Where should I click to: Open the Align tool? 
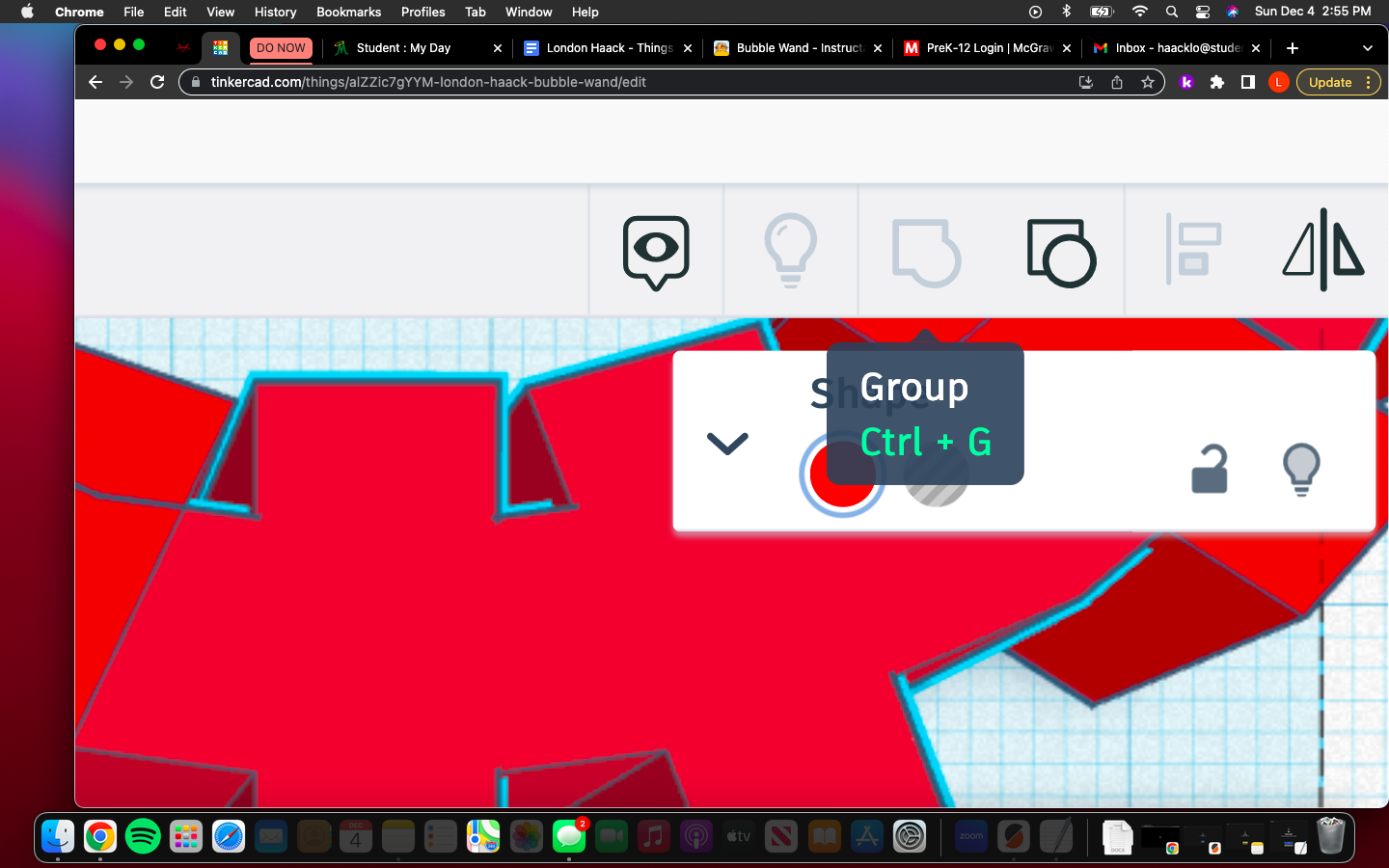pyautogui.click(x=1194, y=251)
